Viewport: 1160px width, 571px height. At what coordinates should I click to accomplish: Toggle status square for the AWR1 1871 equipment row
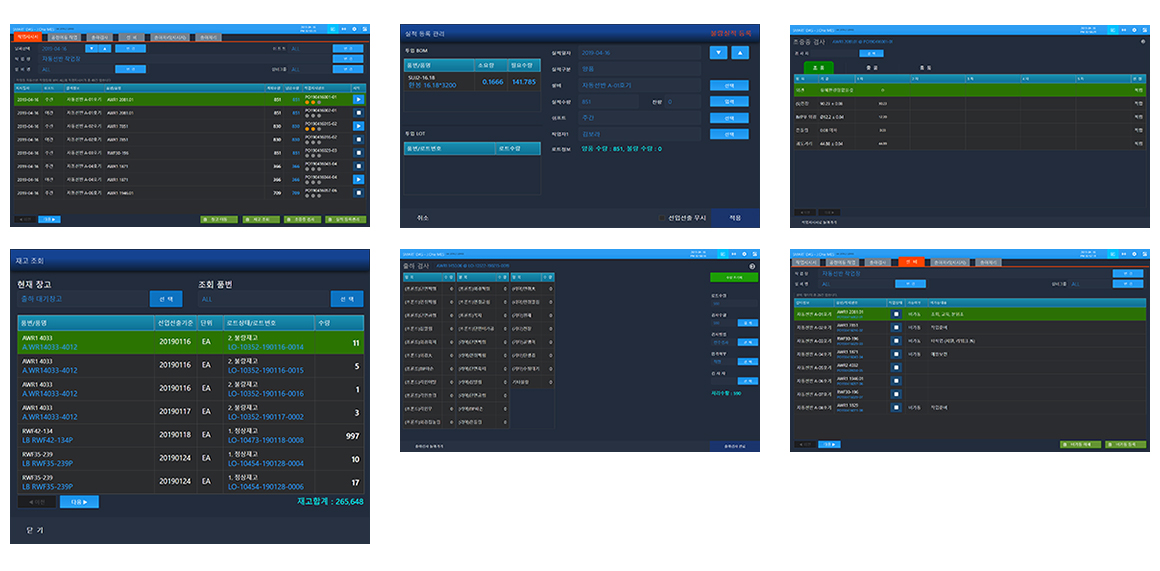[897, 354]
